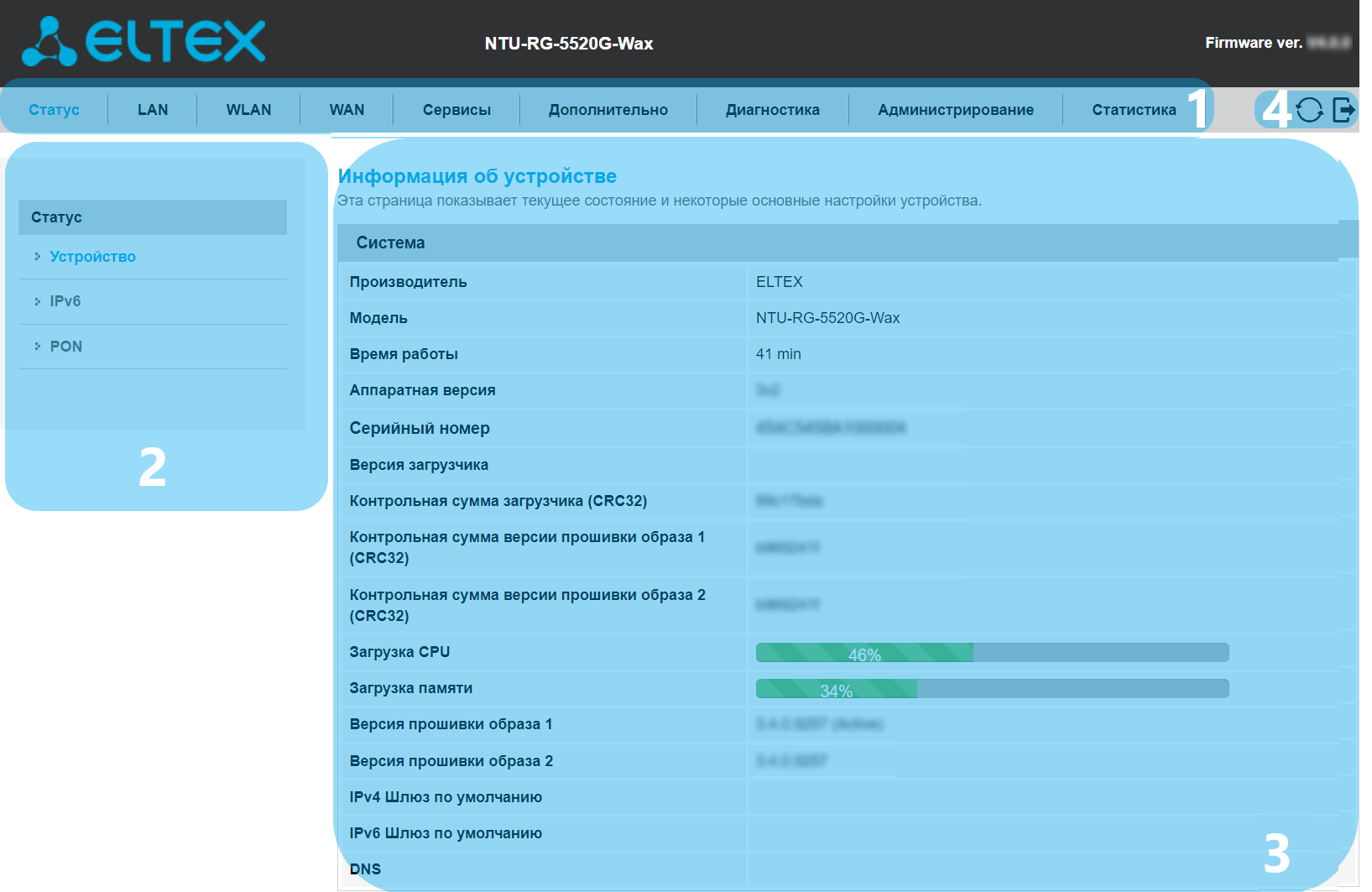Click the Модель row label
Image resolution: width=1372 pixels, height=892 pixels.
(x=378, y=318)
